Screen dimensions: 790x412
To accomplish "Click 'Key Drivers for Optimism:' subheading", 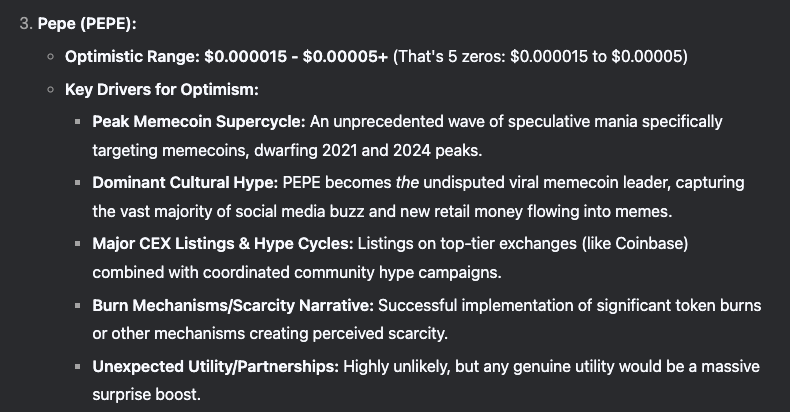I will pyautogui.click(x=162, y=90).
